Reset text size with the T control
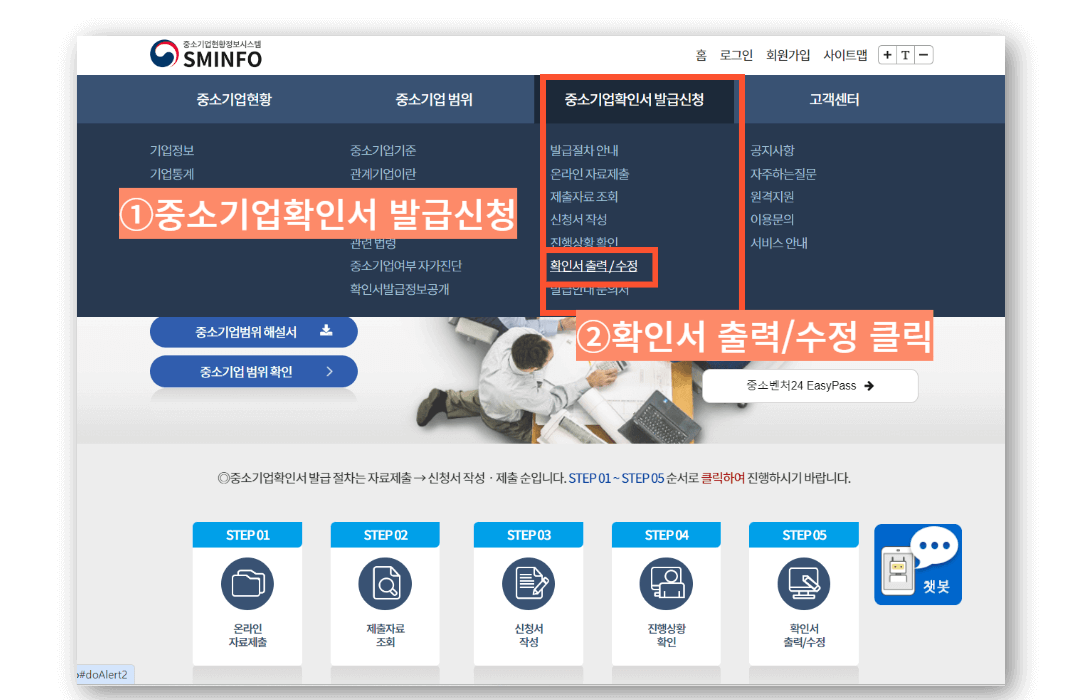 click(906, 55)
